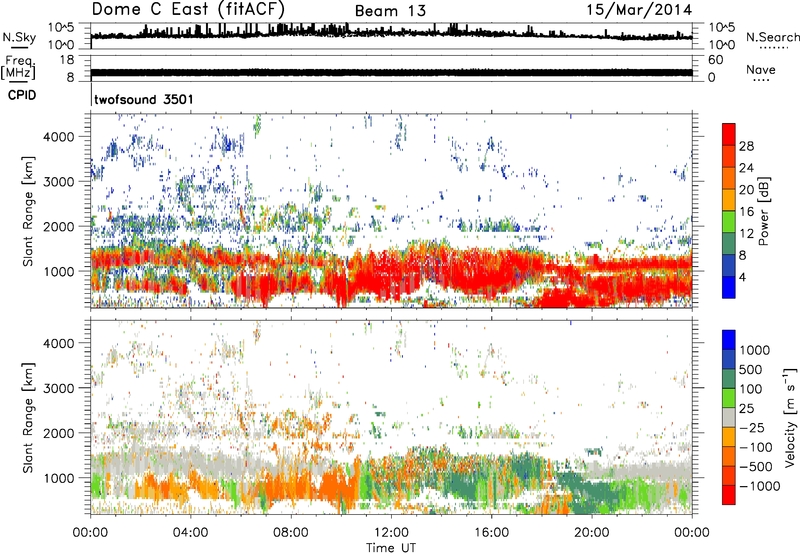Click the 'Freq. [MHz]' axis label
This screenshot has width=800, height=554.
[x=18, y=67]
